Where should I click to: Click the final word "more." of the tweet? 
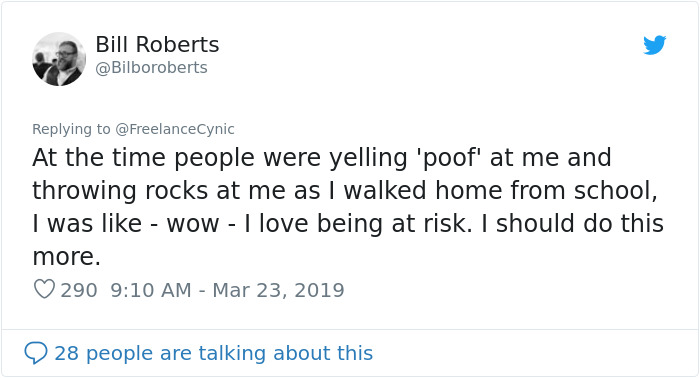[x=67, y=257]
